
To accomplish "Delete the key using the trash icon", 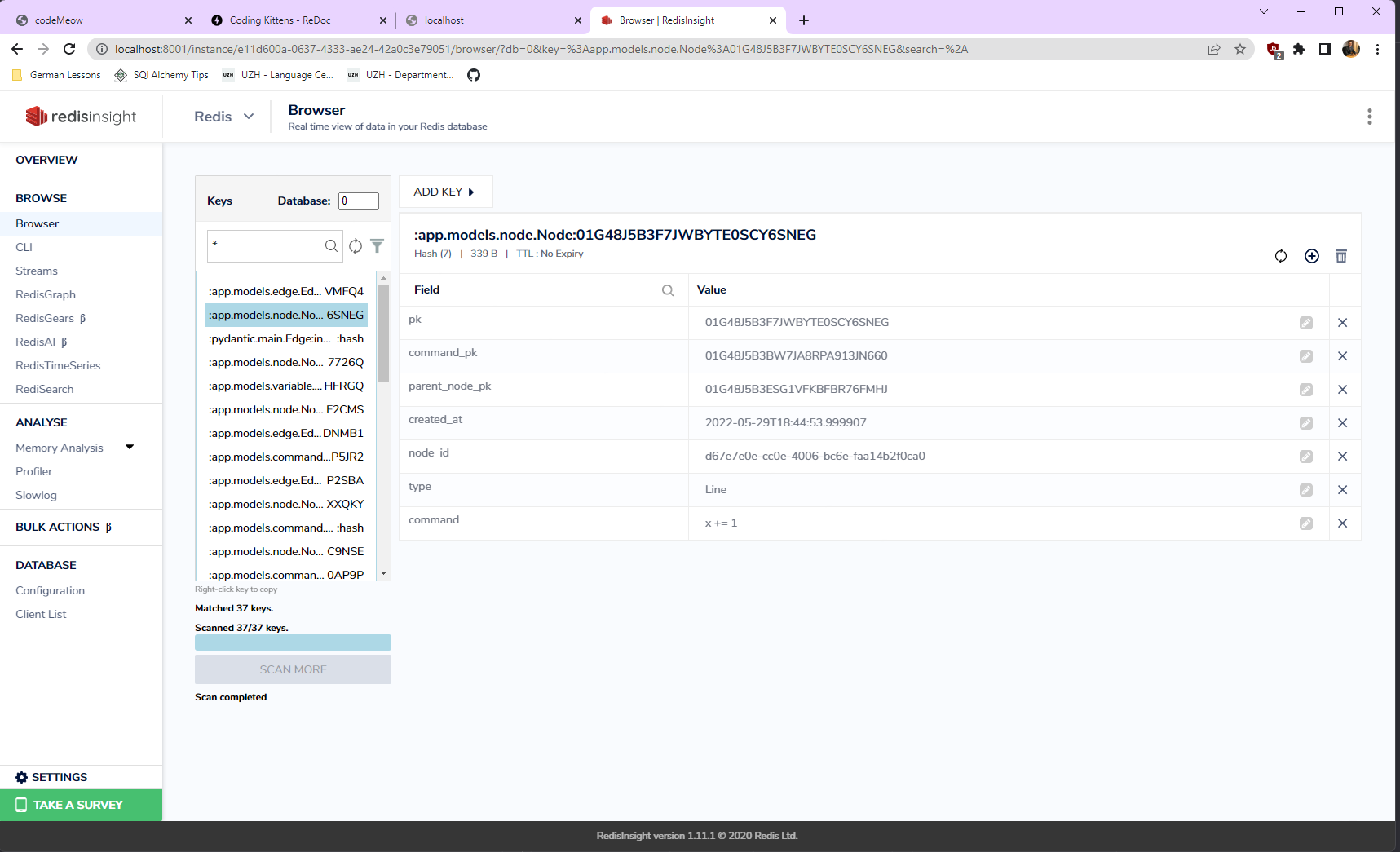I will point(1341,256).
